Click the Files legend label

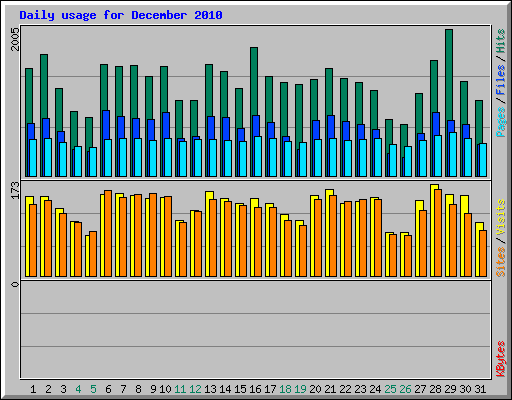(x=501, y=80)
